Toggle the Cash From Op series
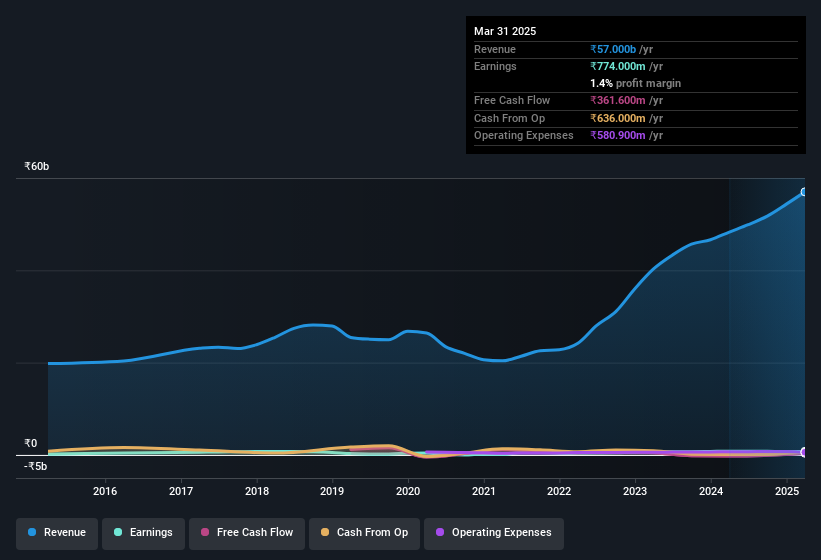This screenshot has height=560, width=821. click(x=364, y=533)
